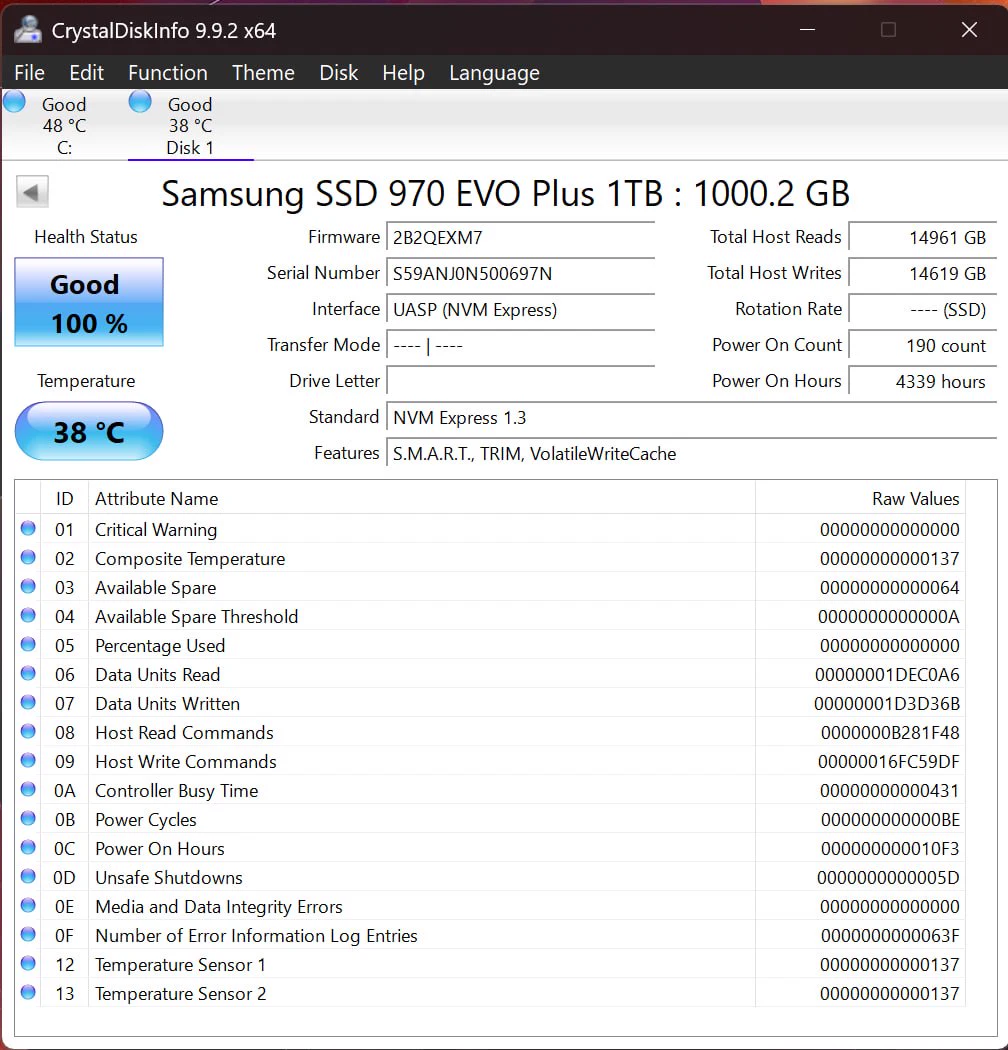
Task: Click the blue status orb for Disk 1
Action: pos(140,102)
